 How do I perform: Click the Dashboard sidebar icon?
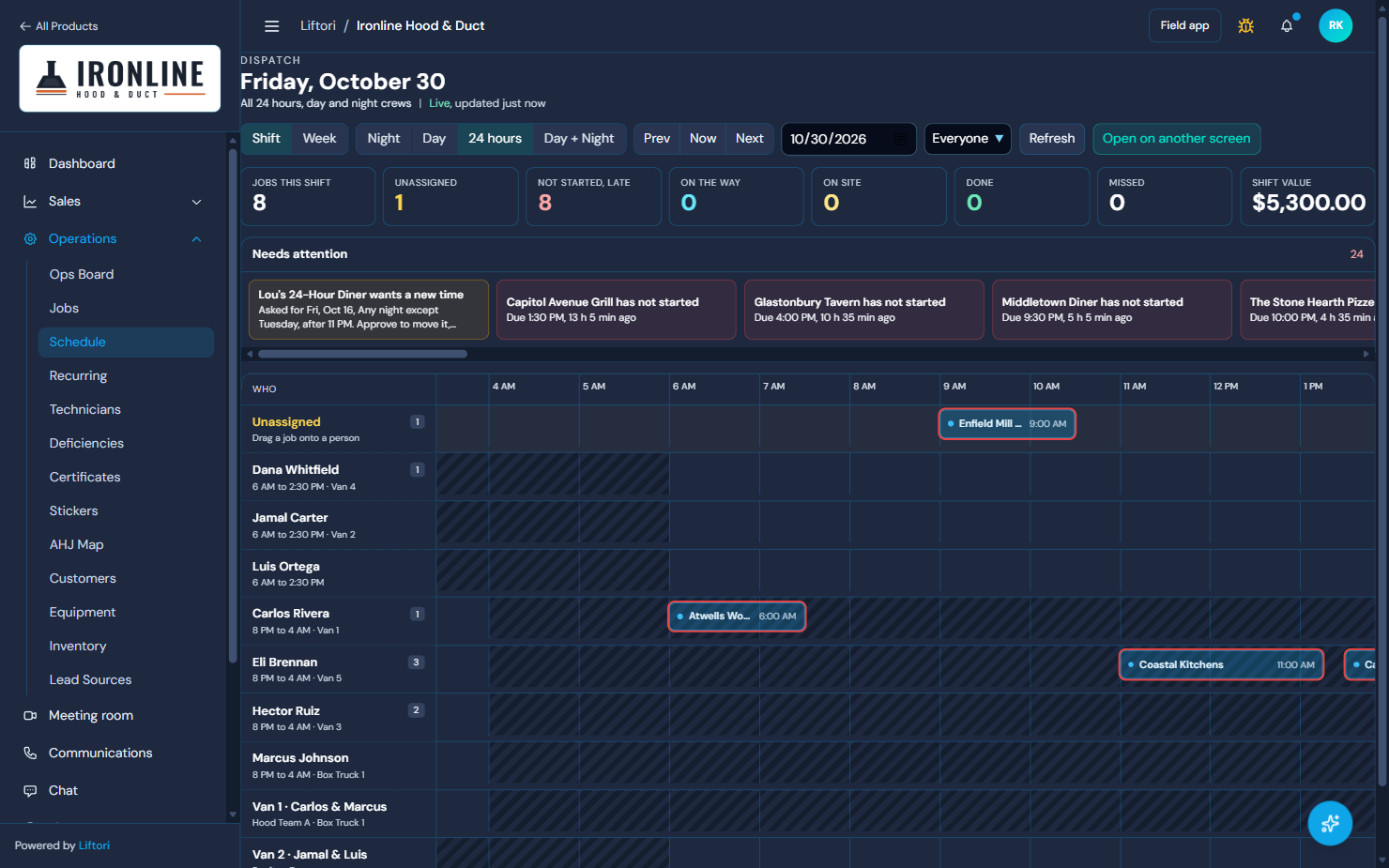point(30,163)
